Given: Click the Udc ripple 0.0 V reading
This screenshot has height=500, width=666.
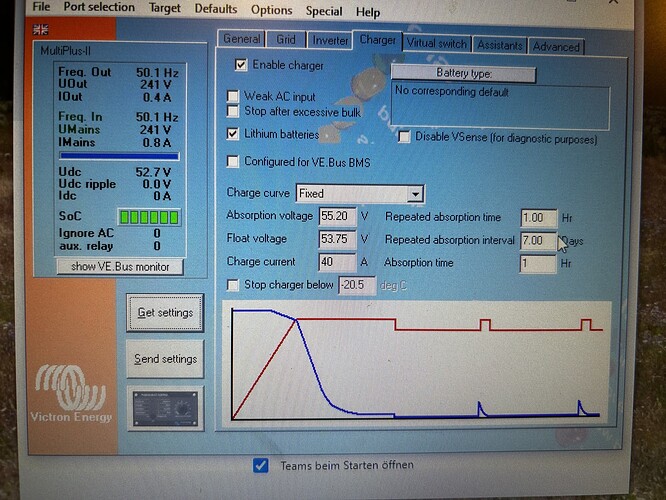Looking at the screenshot, I should pos(116,184).
